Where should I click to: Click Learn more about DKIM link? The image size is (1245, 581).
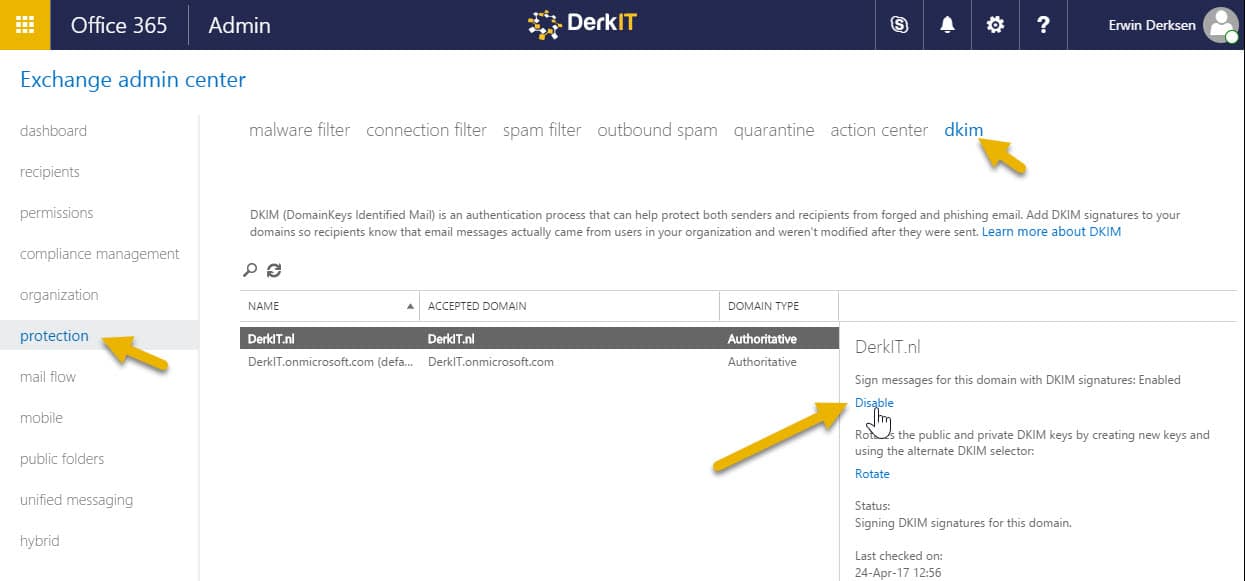pyautogui.click(x=1051, y=232)
